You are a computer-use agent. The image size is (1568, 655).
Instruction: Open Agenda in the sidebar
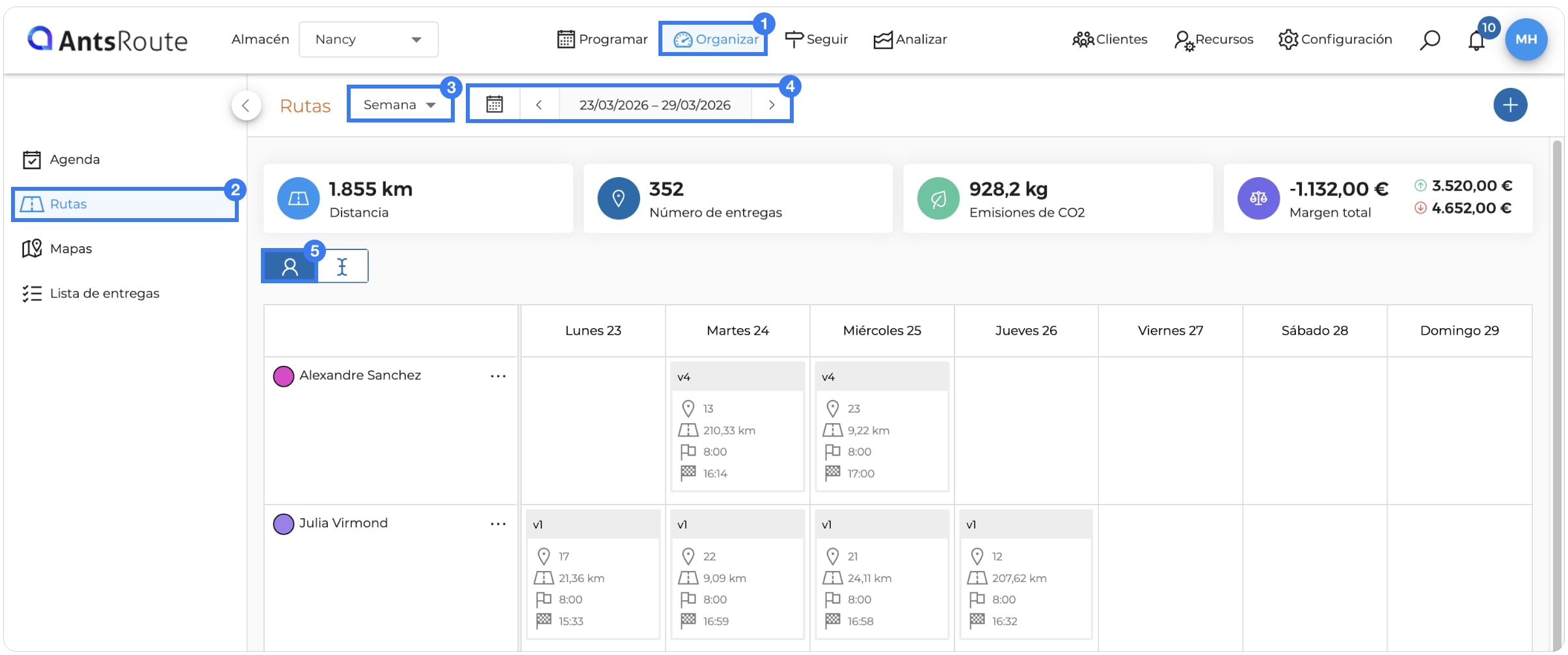[61, 160]
